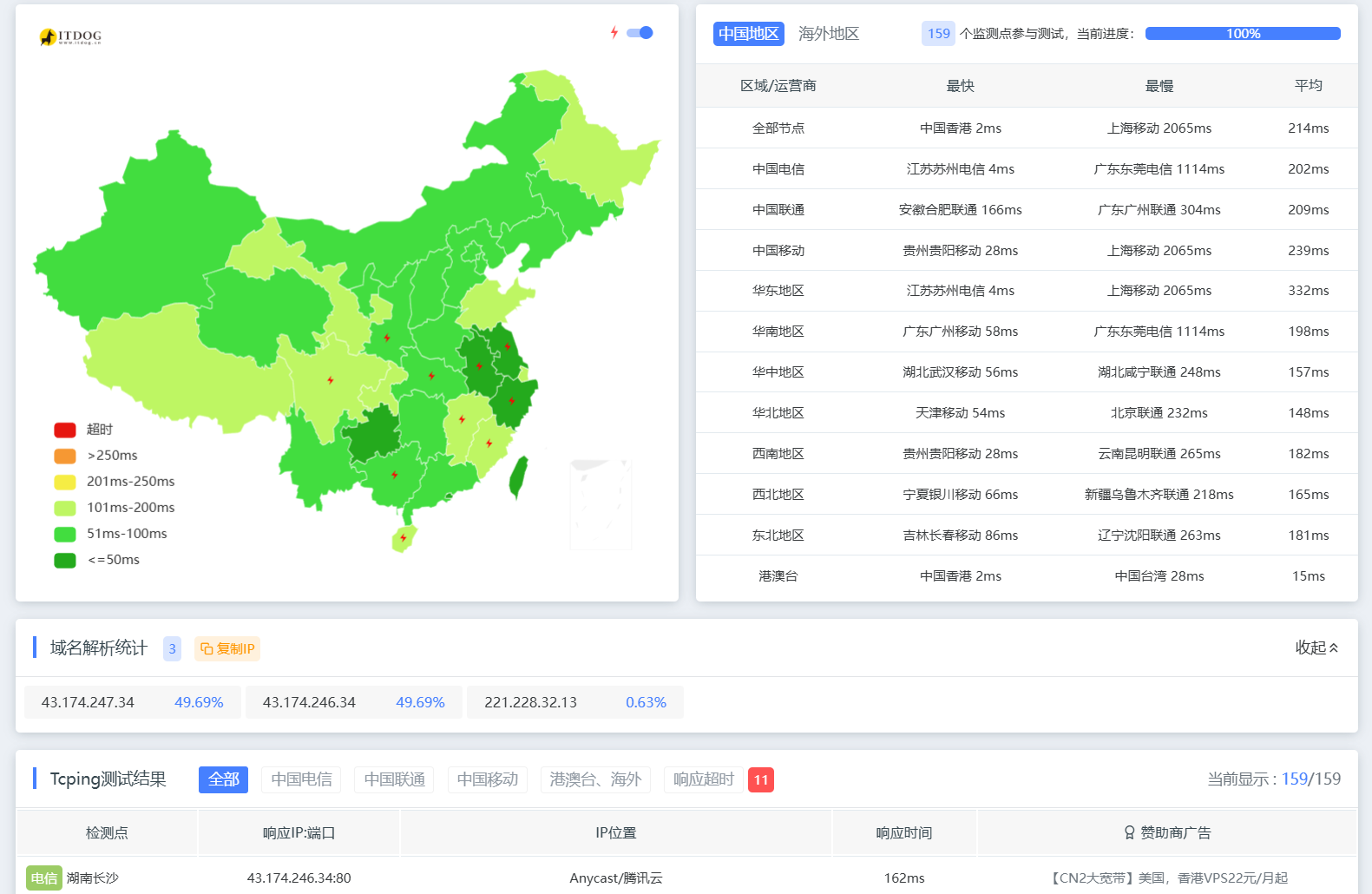Click the orange >250ms legend swatch
Image resolution: width=1372 pixels, height=894 pixels.
click(65, 456)
